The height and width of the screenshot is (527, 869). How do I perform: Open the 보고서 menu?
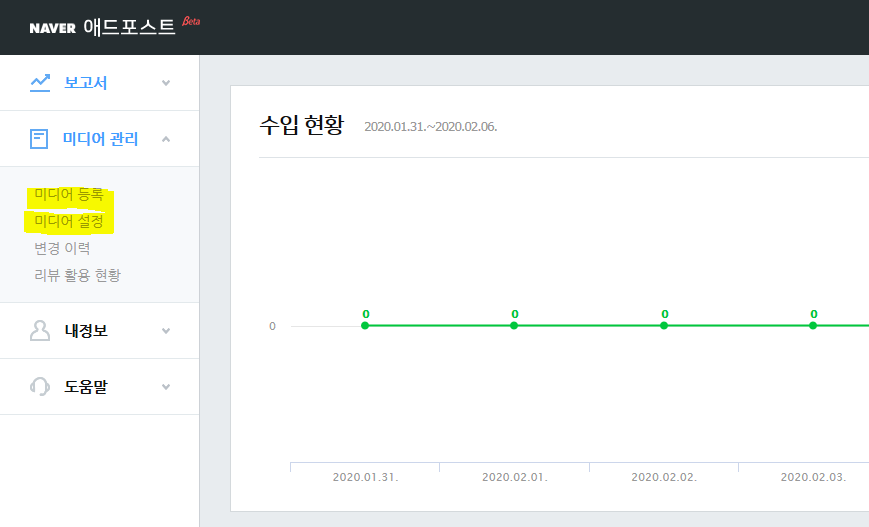(85, 83)
